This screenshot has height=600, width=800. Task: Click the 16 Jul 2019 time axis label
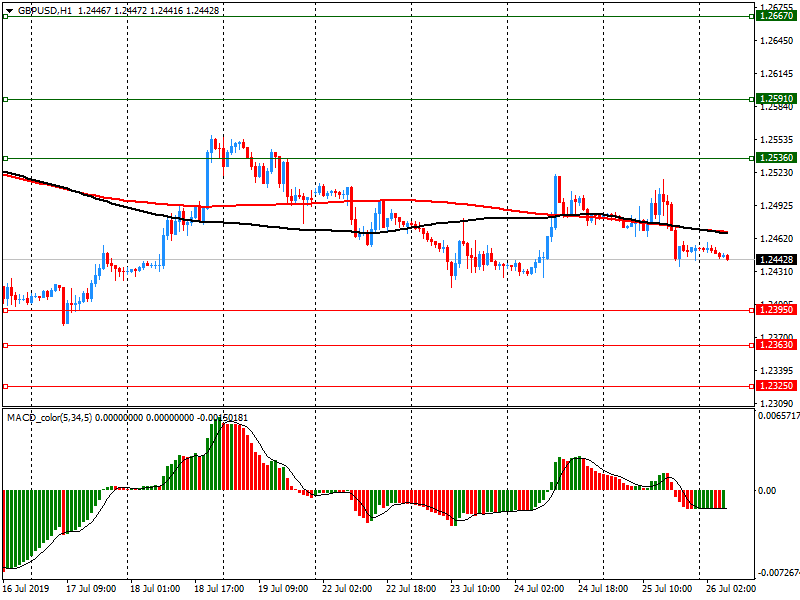click(x=26, y=589)
